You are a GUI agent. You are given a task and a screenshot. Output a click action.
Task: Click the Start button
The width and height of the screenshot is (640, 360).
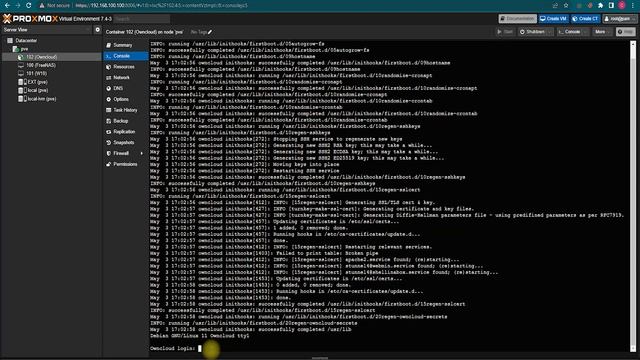point(505,32)
